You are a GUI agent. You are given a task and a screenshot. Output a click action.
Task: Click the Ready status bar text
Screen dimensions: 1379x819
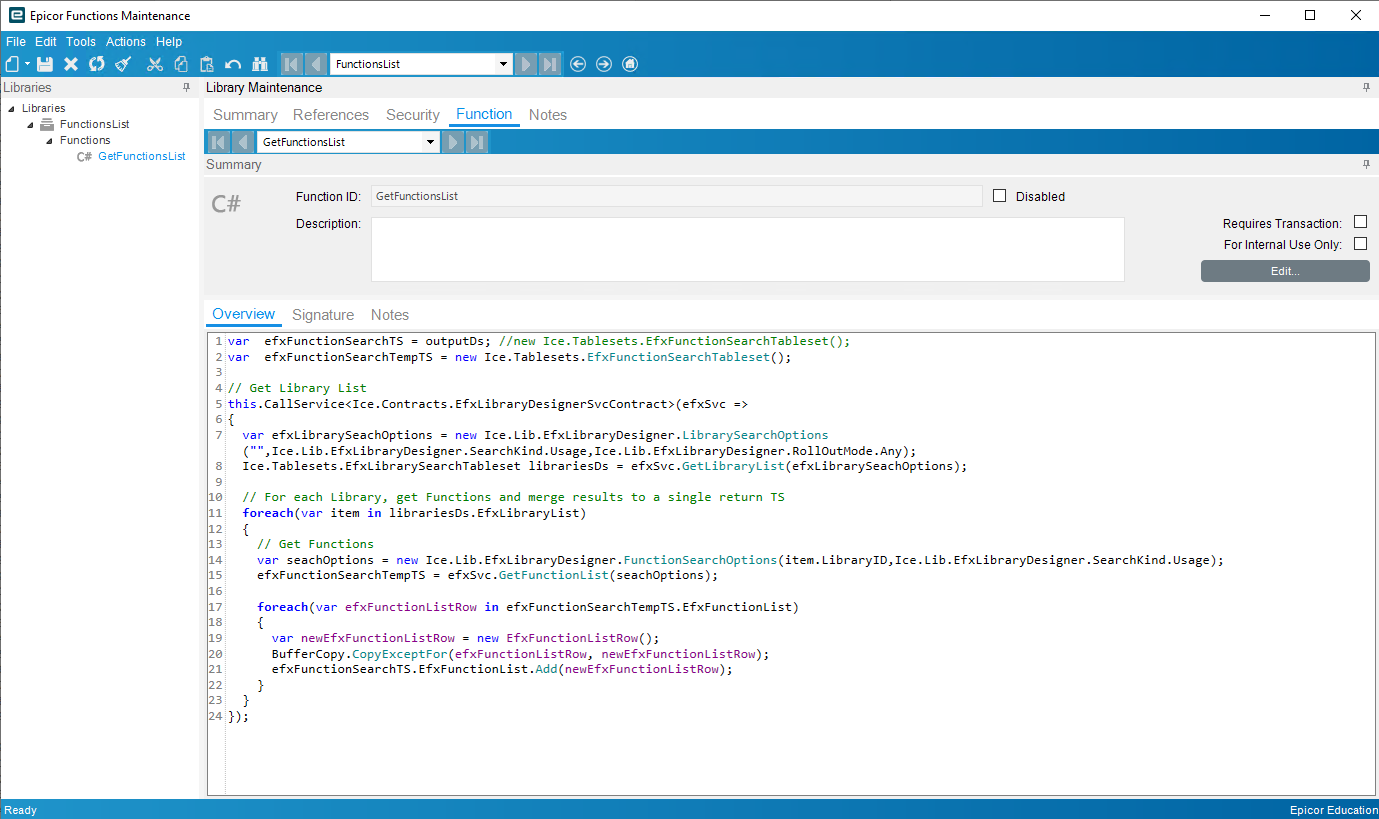20,810
